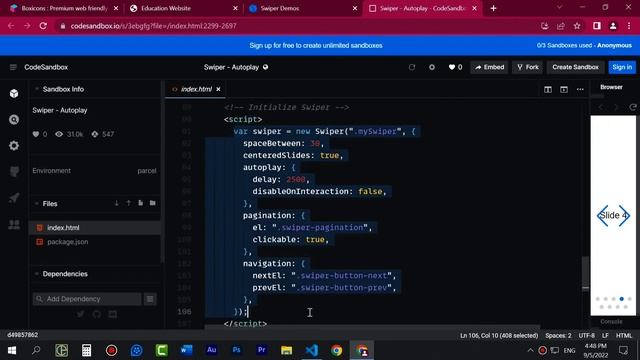
Task: Open package.json in the Files tree
Action: [x=95, y=242]
